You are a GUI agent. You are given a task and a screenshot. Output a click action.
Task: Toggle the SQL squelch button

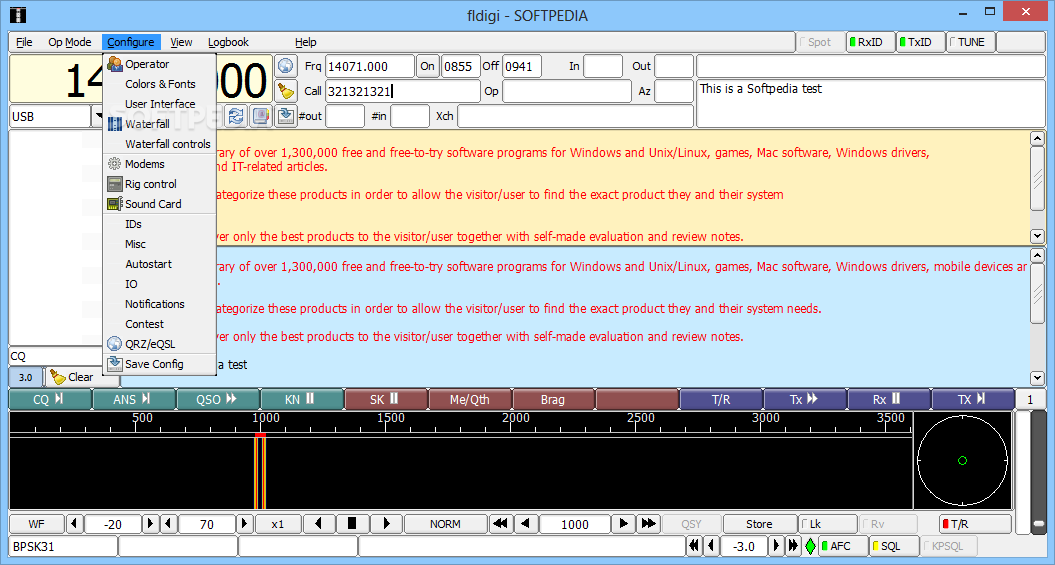(x=894, y=546)
